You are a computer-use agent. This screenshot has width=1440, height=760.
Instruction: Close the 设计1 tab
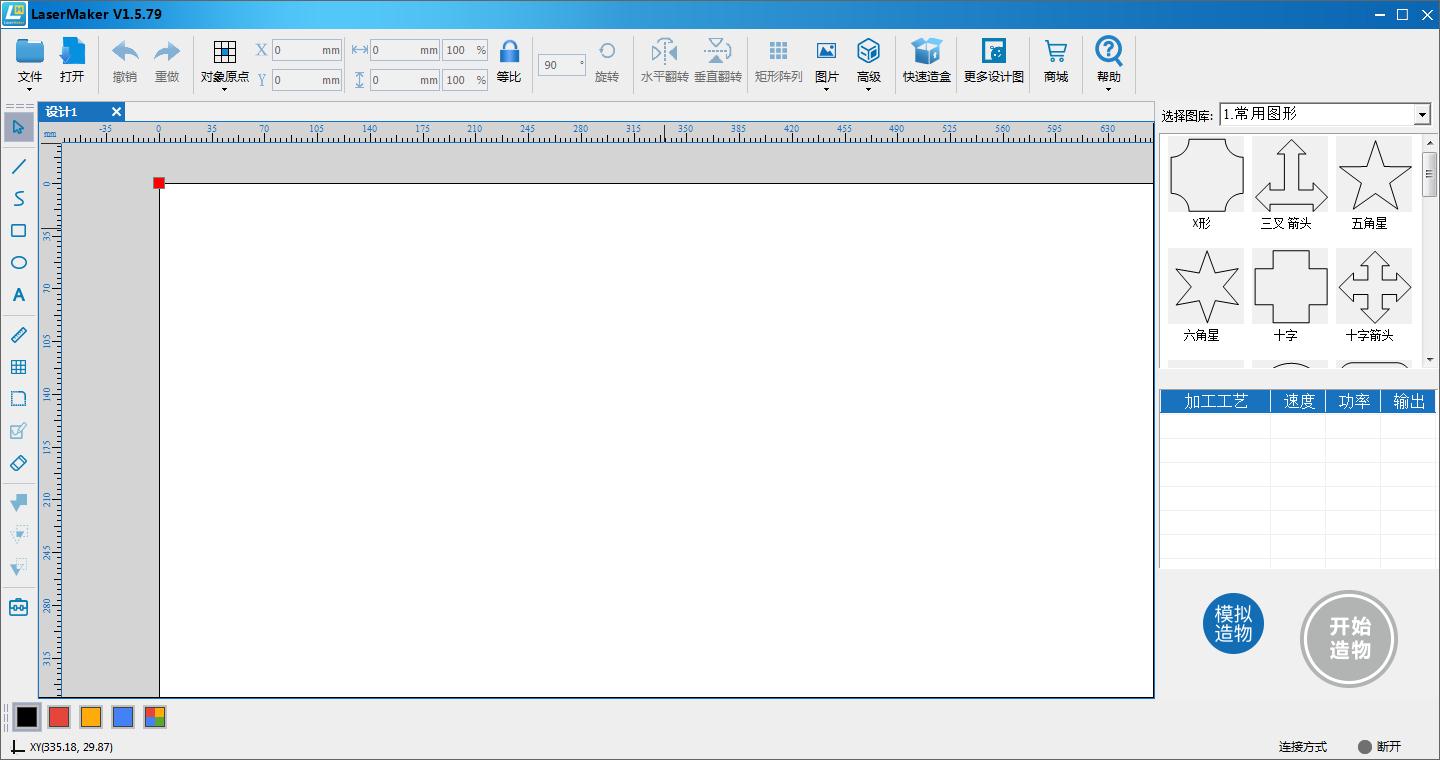pyautogui.click(x=116, y=112)
